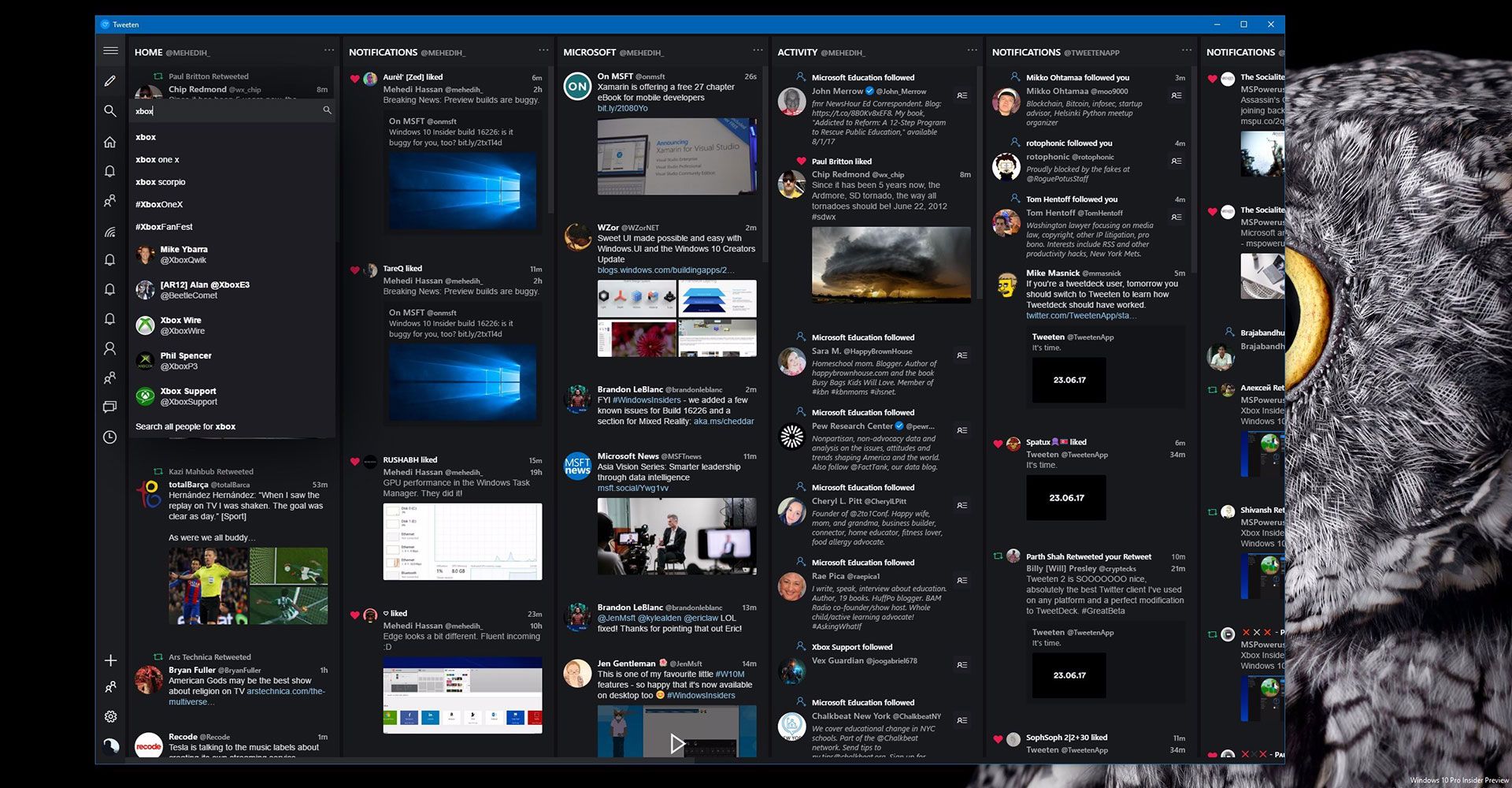
Task: Select 'xbox' search suggestion
Action: tap(232, 137)
